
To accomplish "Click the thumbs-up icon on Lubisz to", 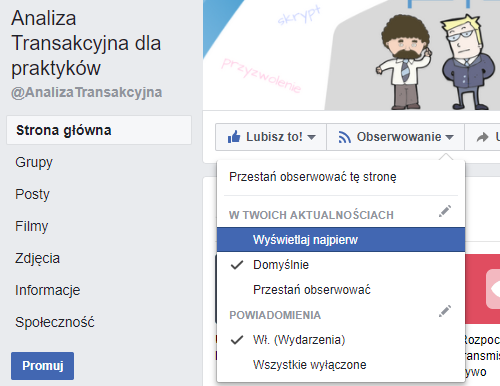I will pyautogui.click(x=234, y=137).
